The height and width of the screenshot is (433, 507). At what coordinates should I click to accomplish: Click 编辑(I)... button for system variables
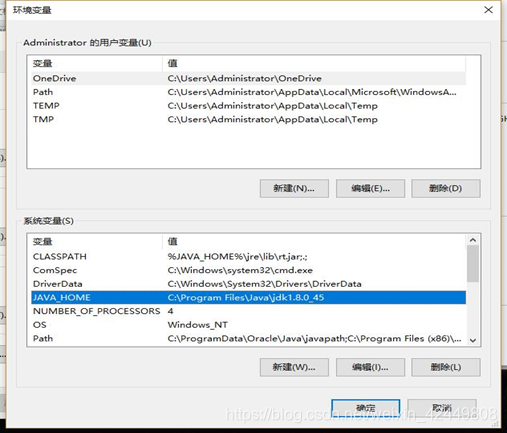(x=370, y=367)
